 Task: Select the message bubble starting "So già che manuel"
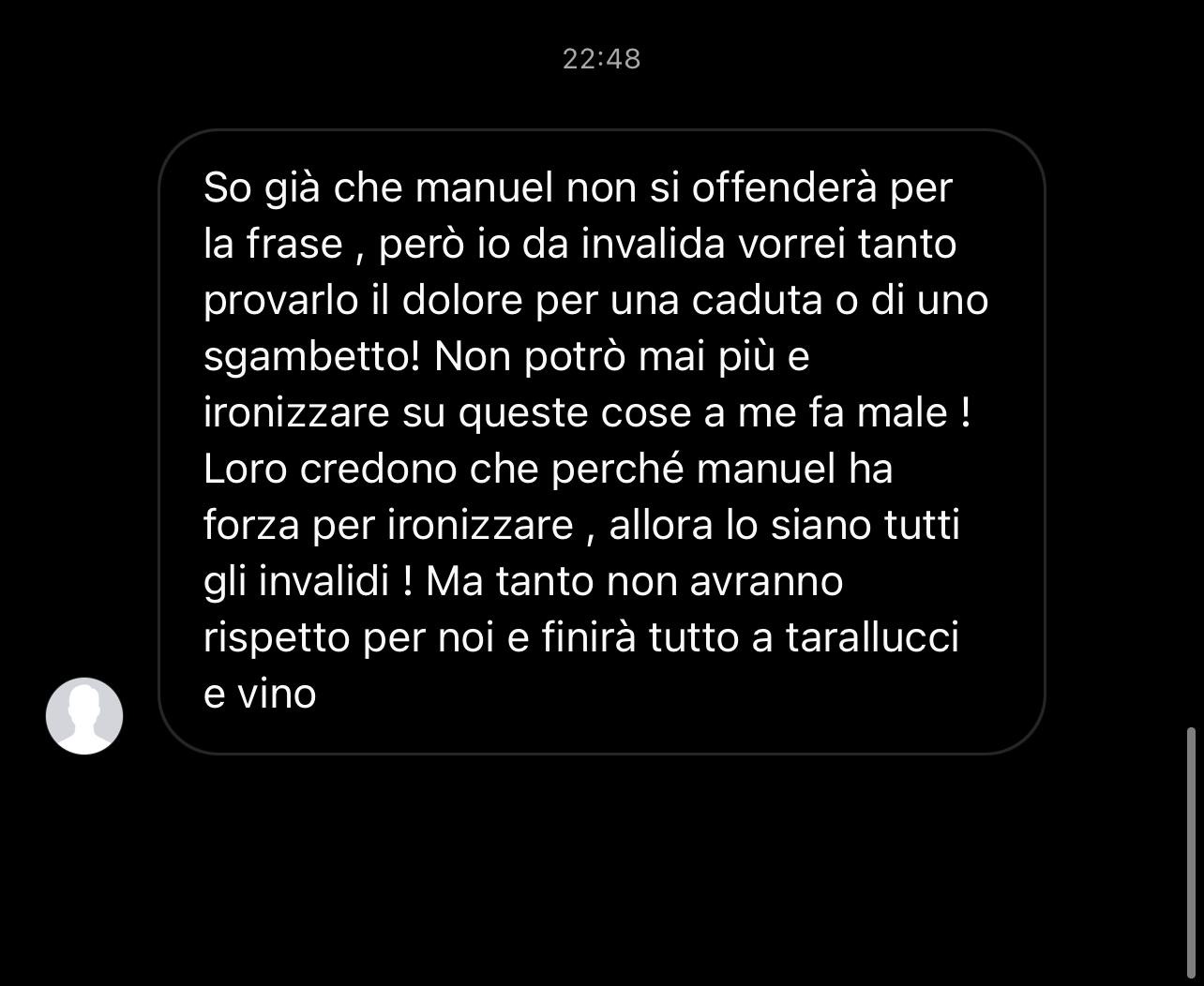coord(602,441)
